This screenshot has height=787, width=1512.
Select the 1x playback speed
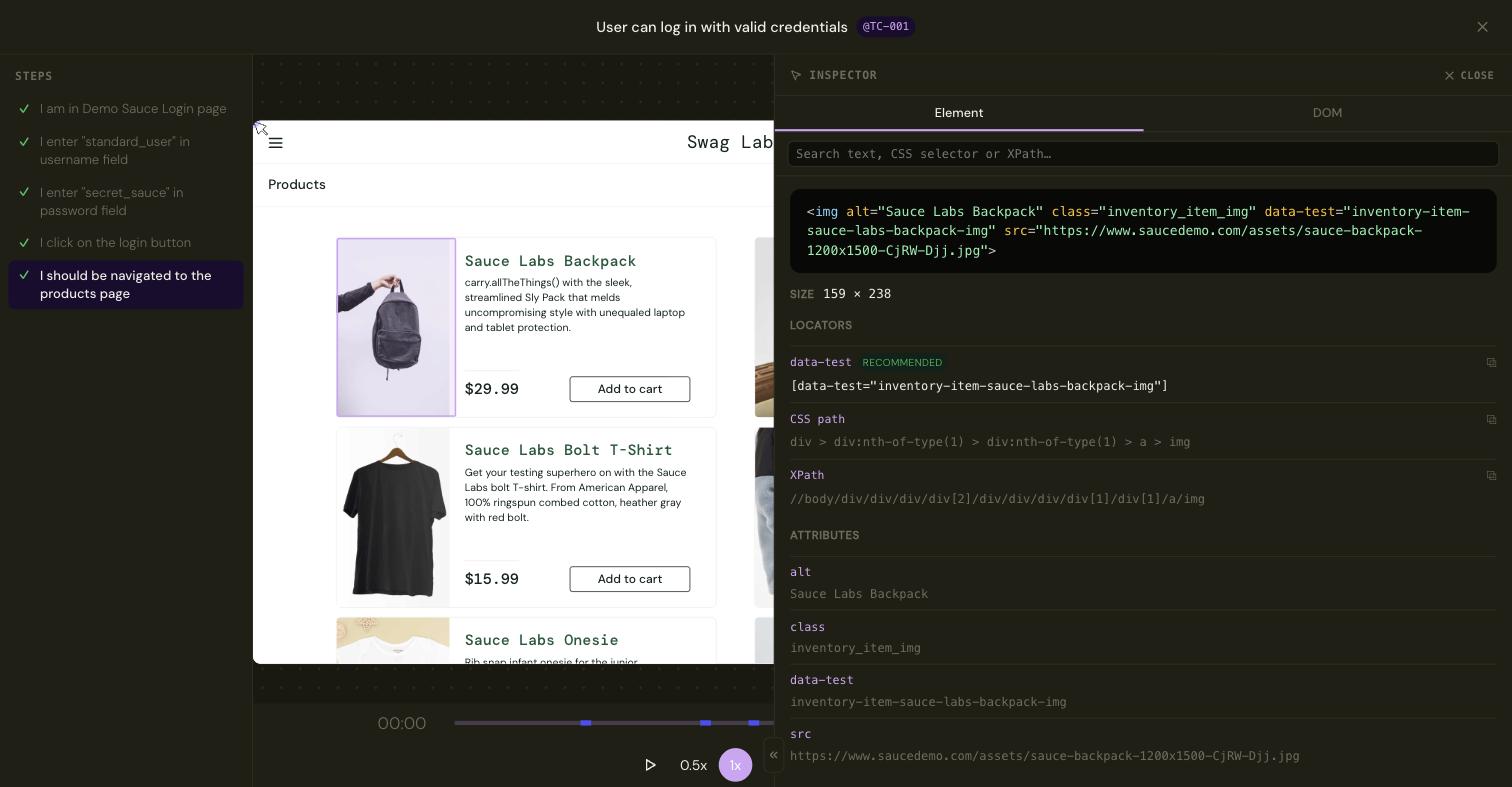[735, 765]
